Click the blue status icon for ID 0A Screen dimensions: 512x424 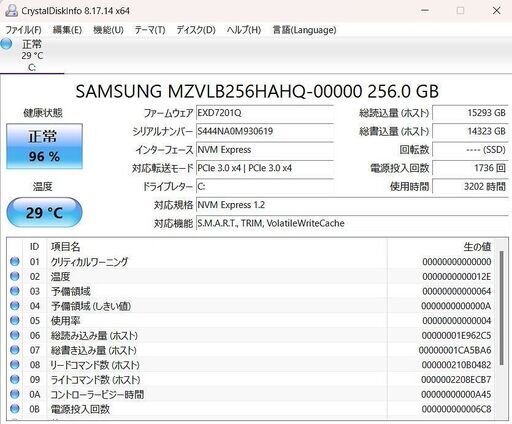15,394
